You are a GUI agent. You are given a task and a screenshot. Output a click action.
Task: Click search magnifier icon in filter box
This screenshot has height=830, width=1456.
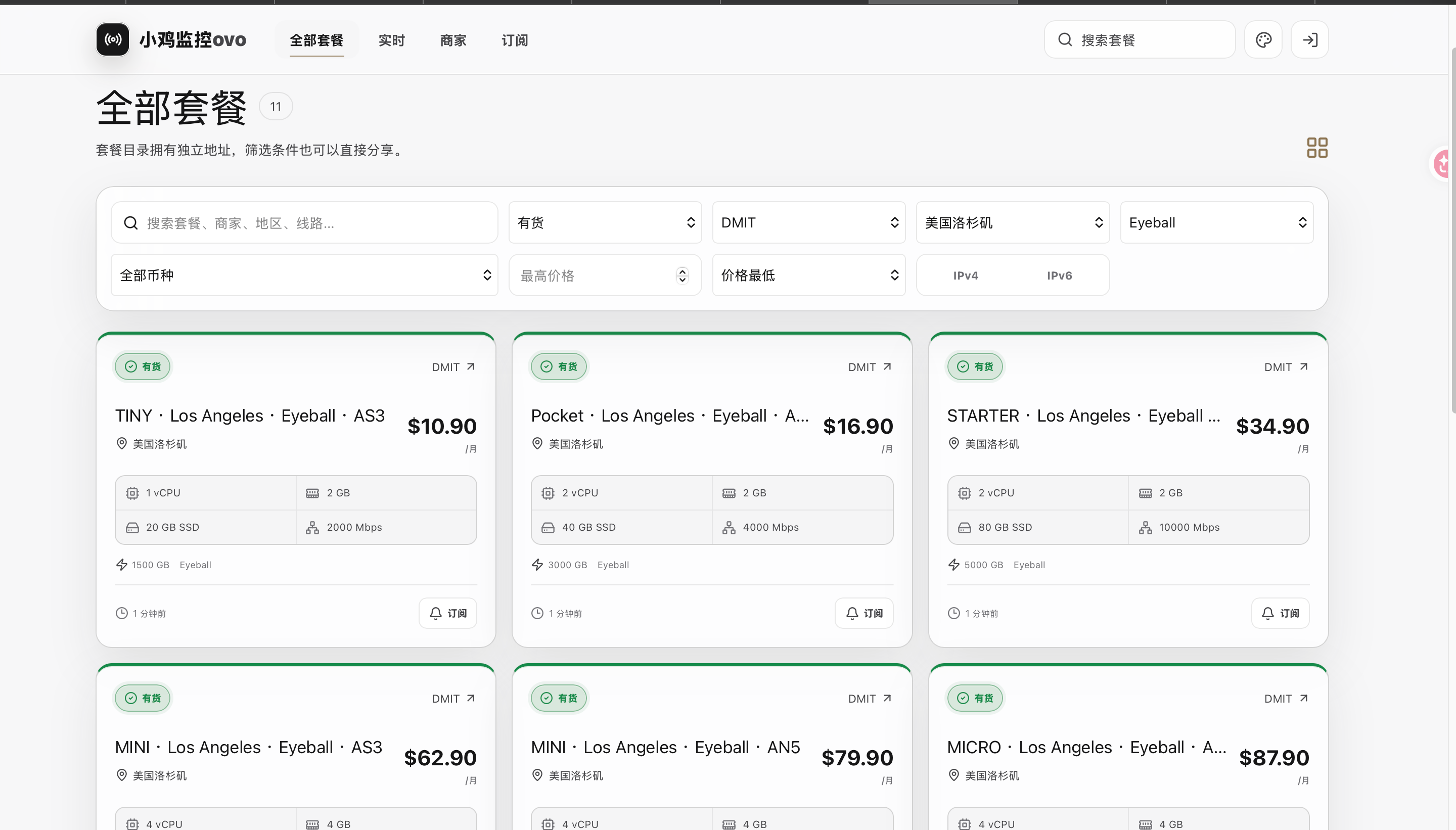[x=130, y=222]
